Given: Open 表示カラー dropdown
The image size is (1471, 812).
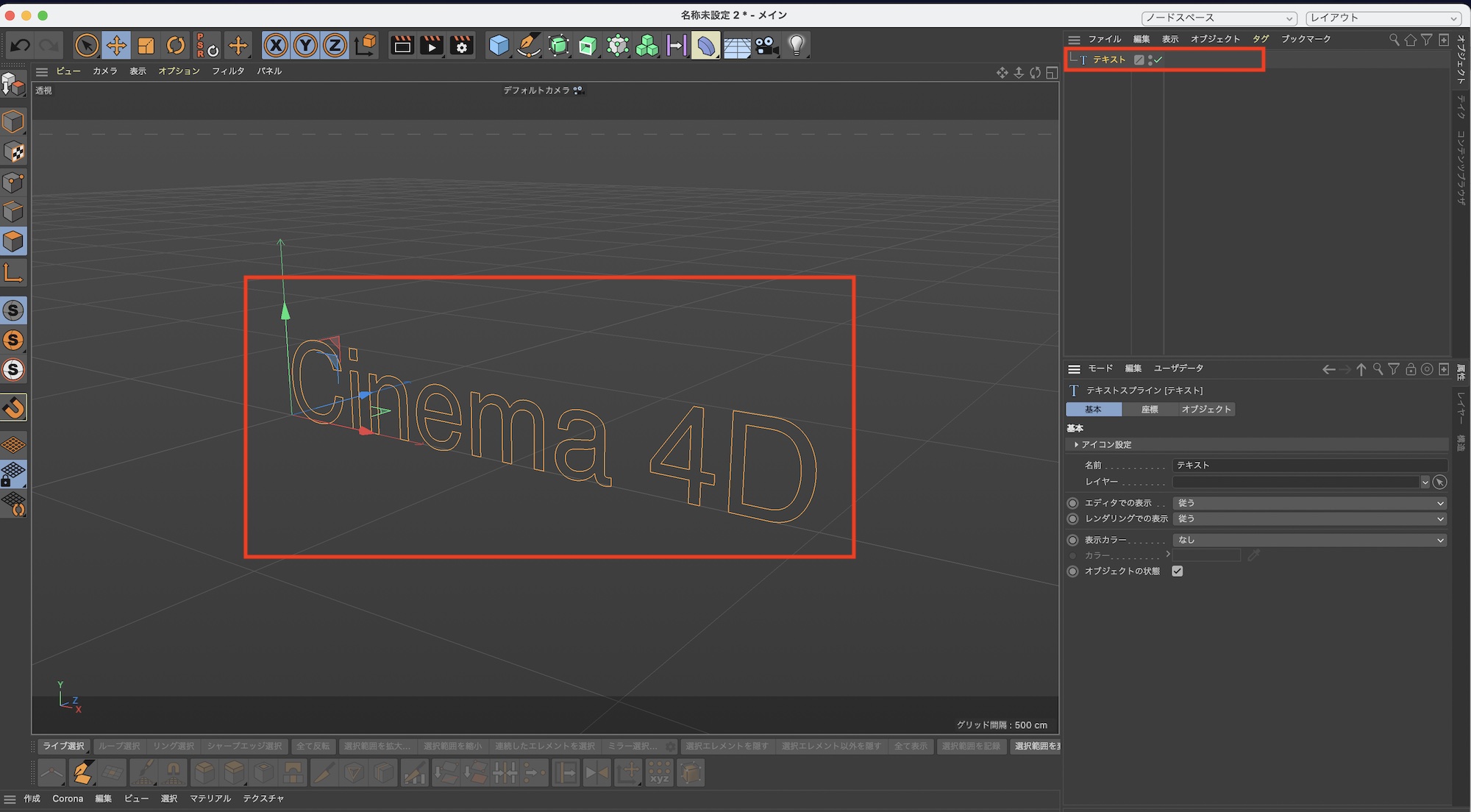Looking at the screenshot, I should pyautogui.click(x=1309, y=540).
